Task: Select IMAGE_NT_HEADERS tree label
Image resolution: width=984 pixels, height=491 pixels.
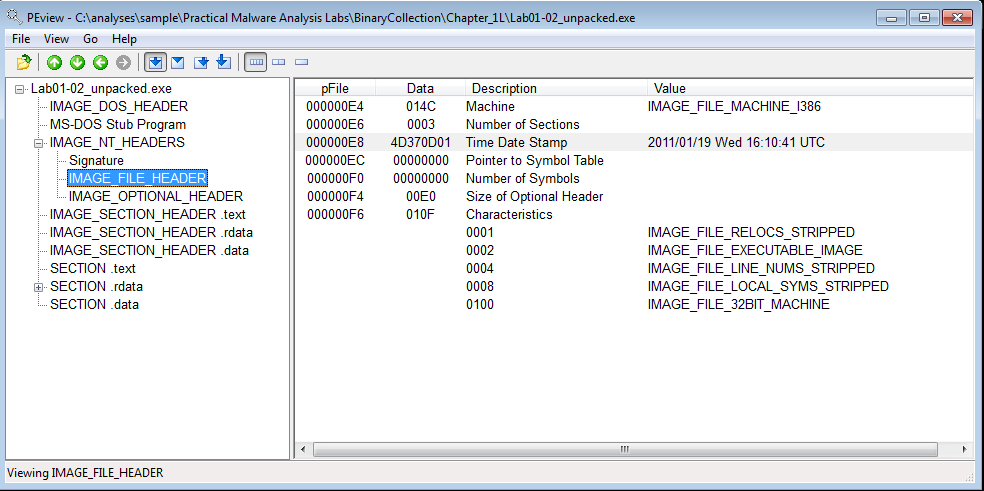Action: 117,143
